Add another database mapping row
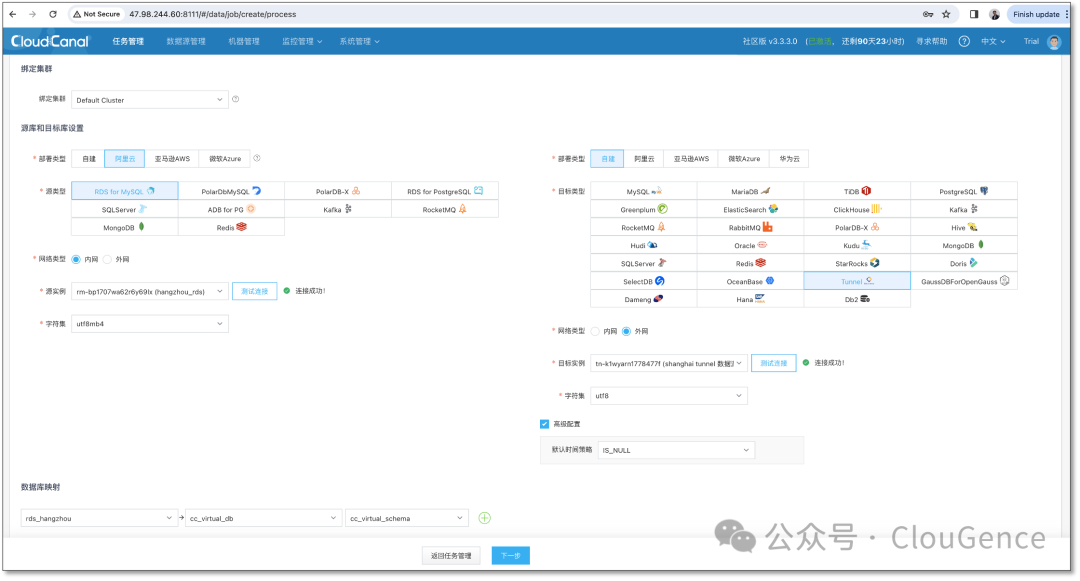 pos(485,518)
